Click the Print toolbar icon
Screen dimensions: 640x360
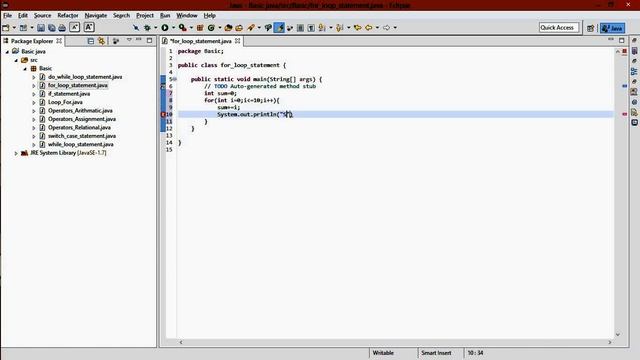click(x=62, y=28)
